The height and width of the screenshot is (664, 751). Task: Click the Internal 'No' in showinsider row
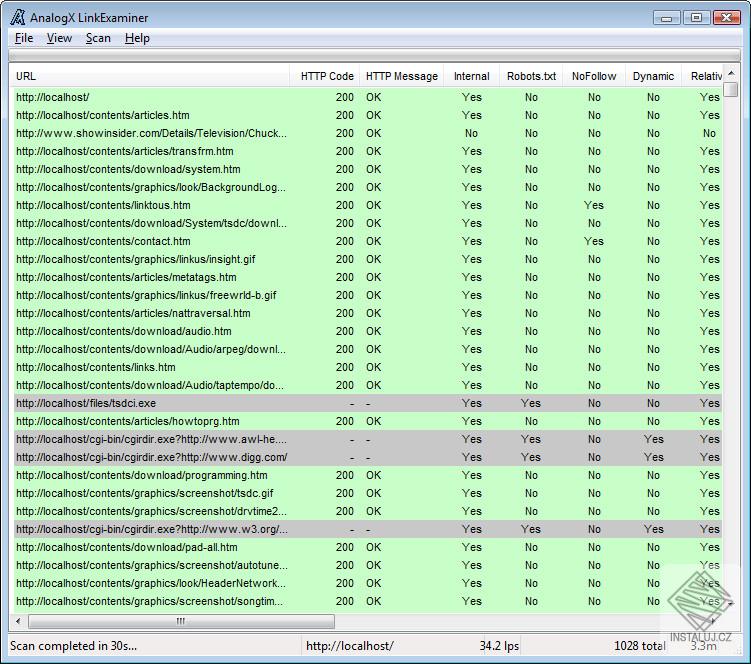click(471, 133)
